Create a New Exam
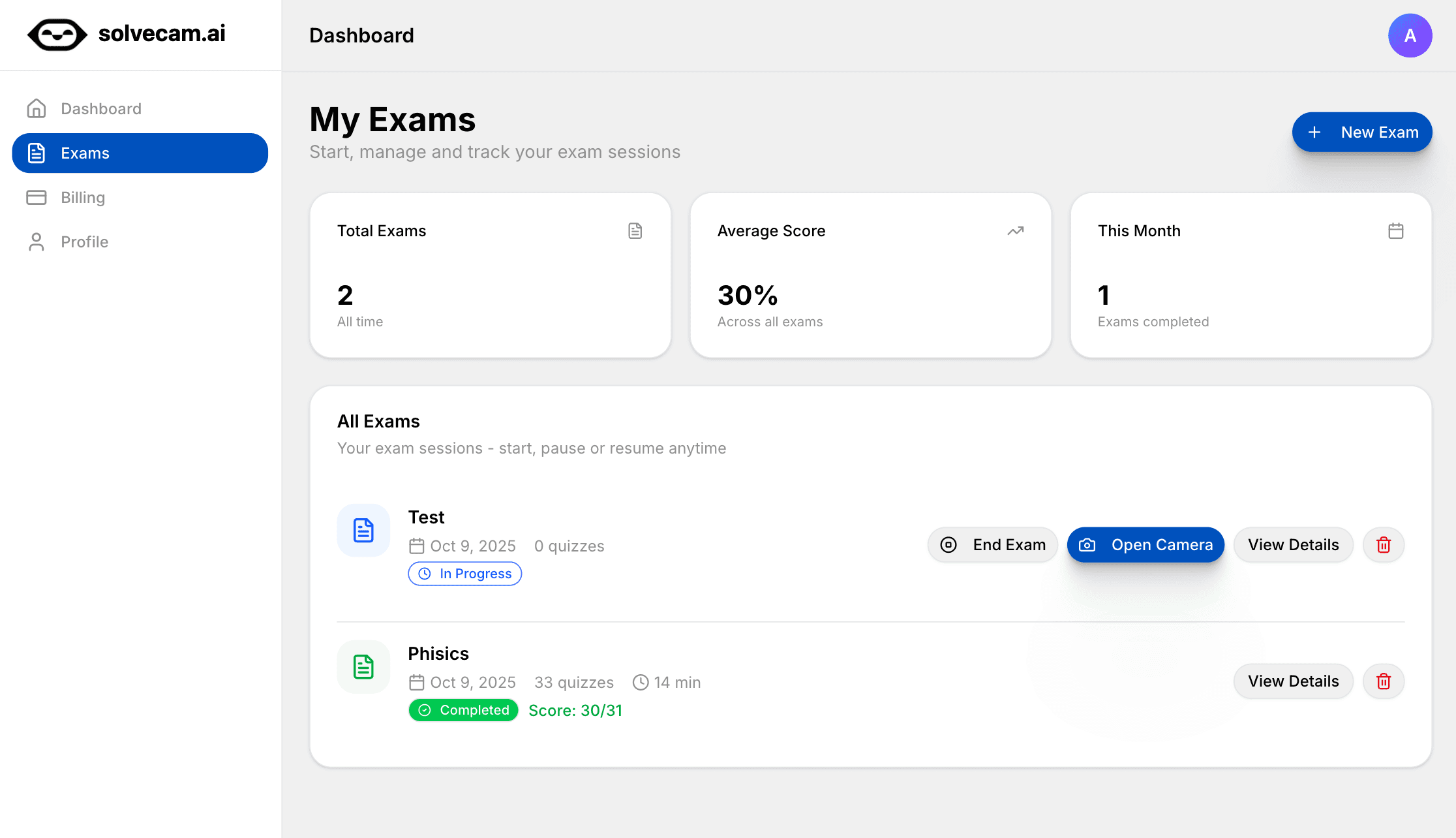The width and height of the screenshot is (1456, 838). point(1361,132)
